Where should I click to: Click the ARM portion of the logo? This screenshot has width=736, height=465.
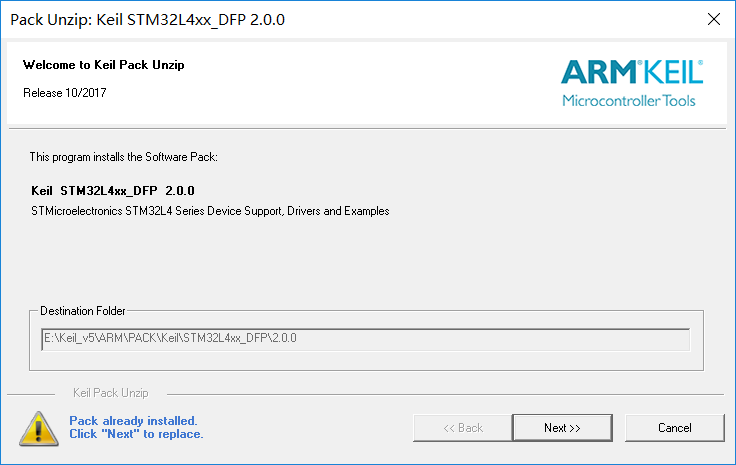pyautogui.click(x=598, y=72)
